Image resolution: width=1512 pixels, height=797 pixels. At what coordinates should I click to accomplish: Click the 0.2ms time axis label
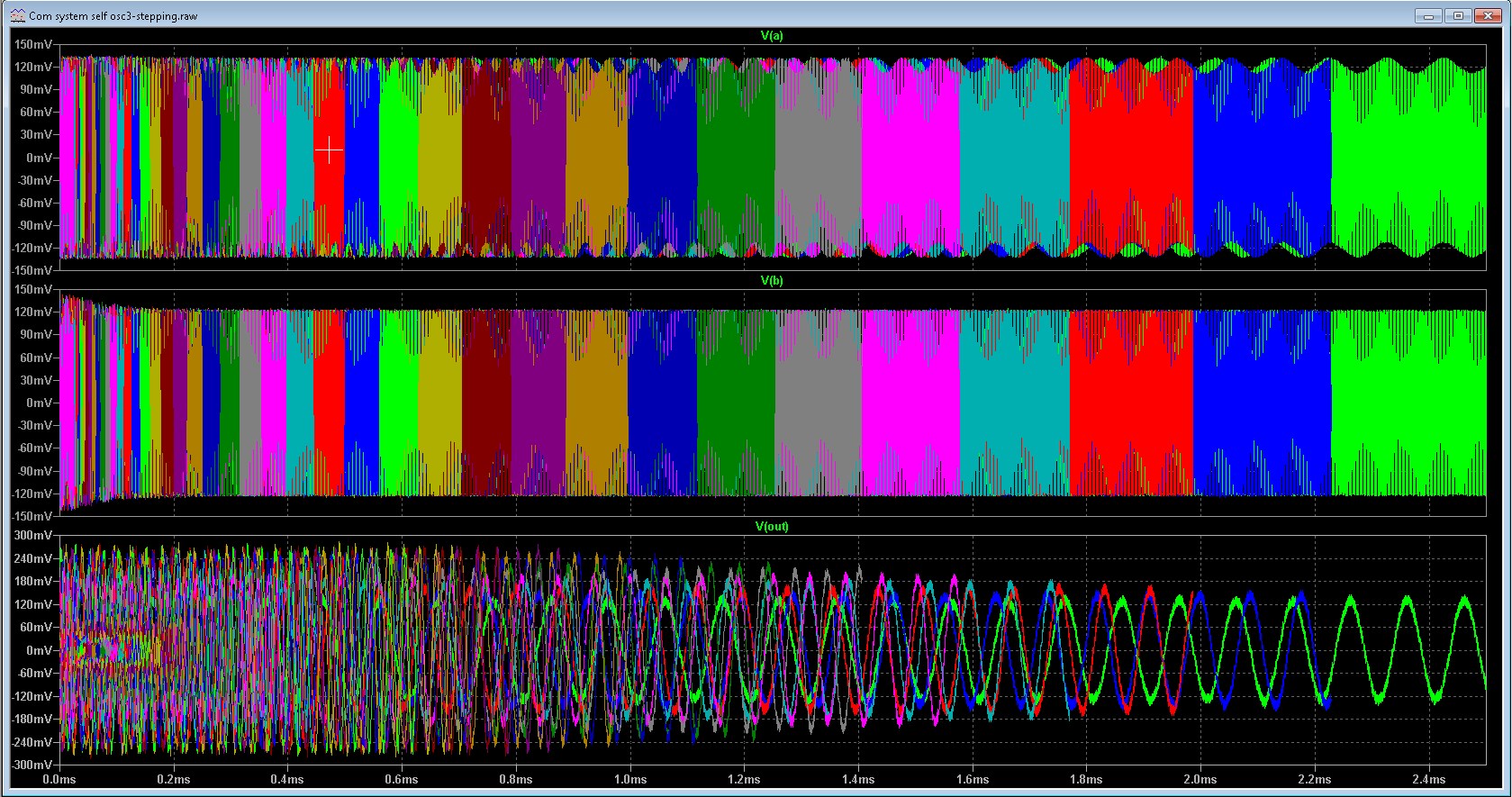[x=174, y=780]
